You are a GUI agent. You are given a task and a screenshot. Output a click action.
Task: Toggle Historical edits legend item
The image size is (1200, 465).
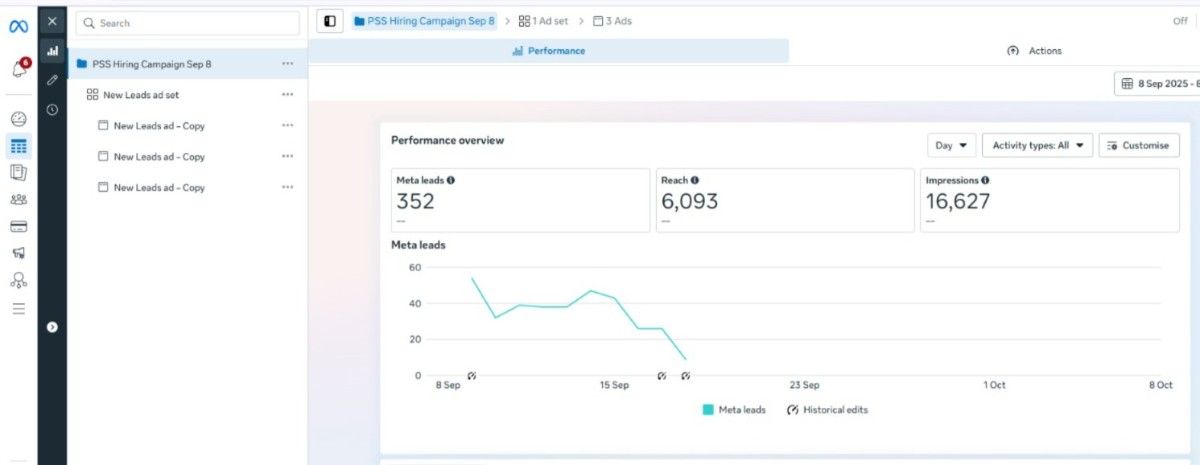tap(828, 410)
